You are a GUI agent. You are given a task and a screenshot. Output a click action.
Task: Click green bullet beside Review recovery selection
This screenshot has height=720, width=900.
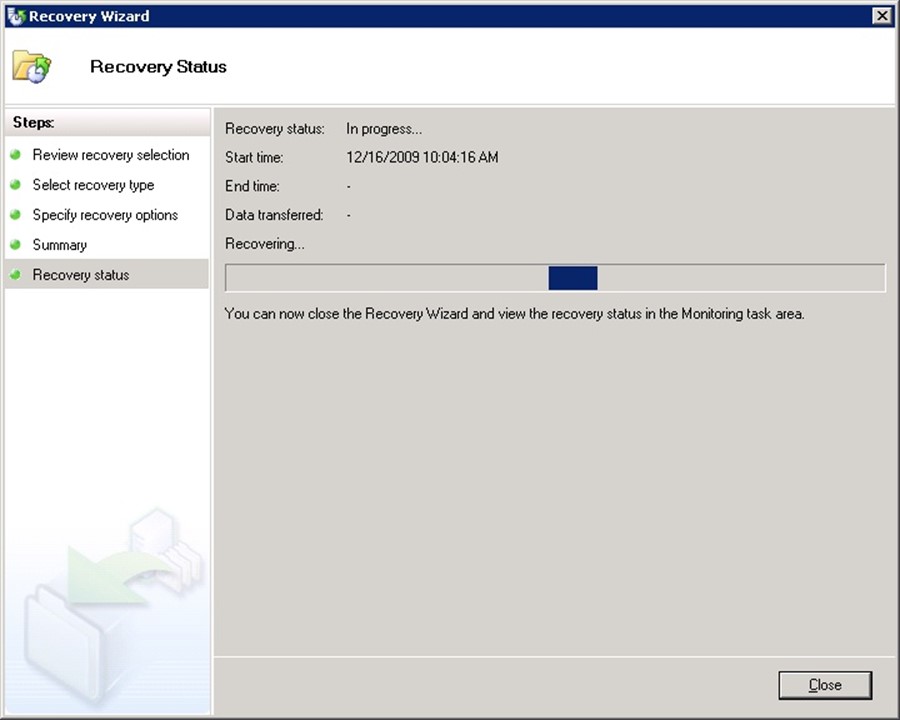coord(16,155)
